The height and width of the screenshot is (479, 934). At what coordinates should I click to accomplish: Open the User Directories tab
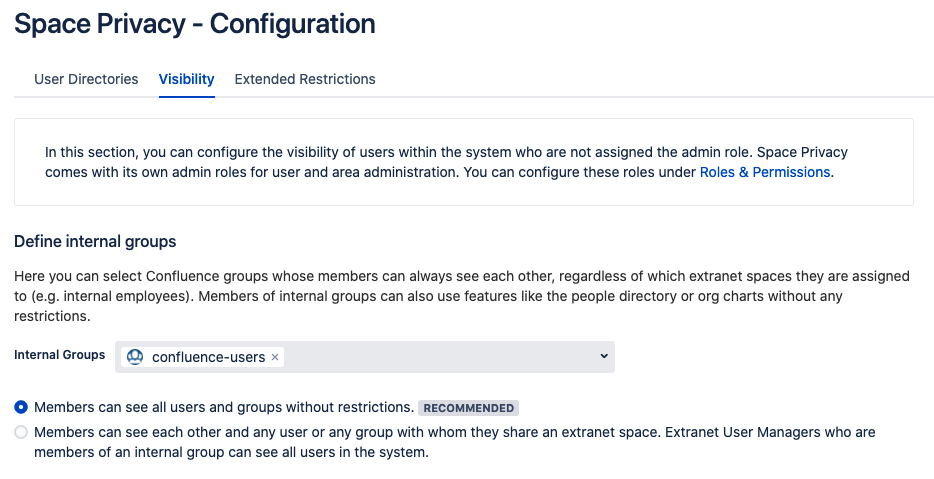click(x=86, y=79)
